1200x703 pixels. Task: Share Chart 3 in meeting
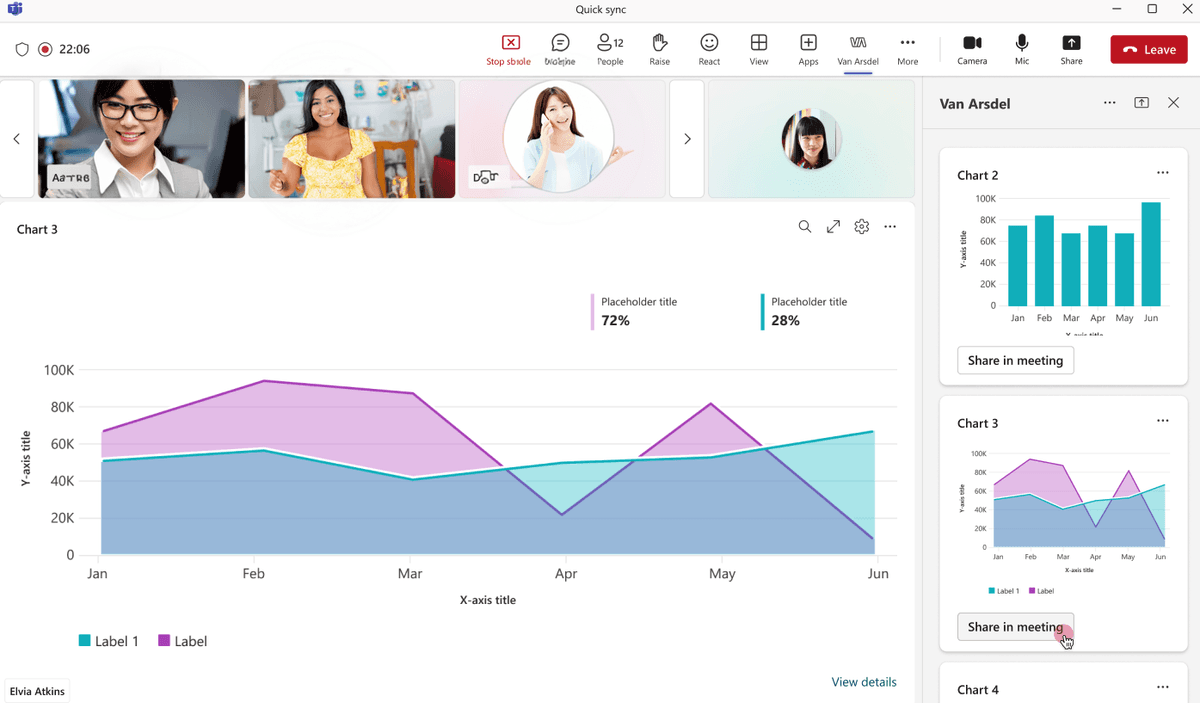[1015, 627]
